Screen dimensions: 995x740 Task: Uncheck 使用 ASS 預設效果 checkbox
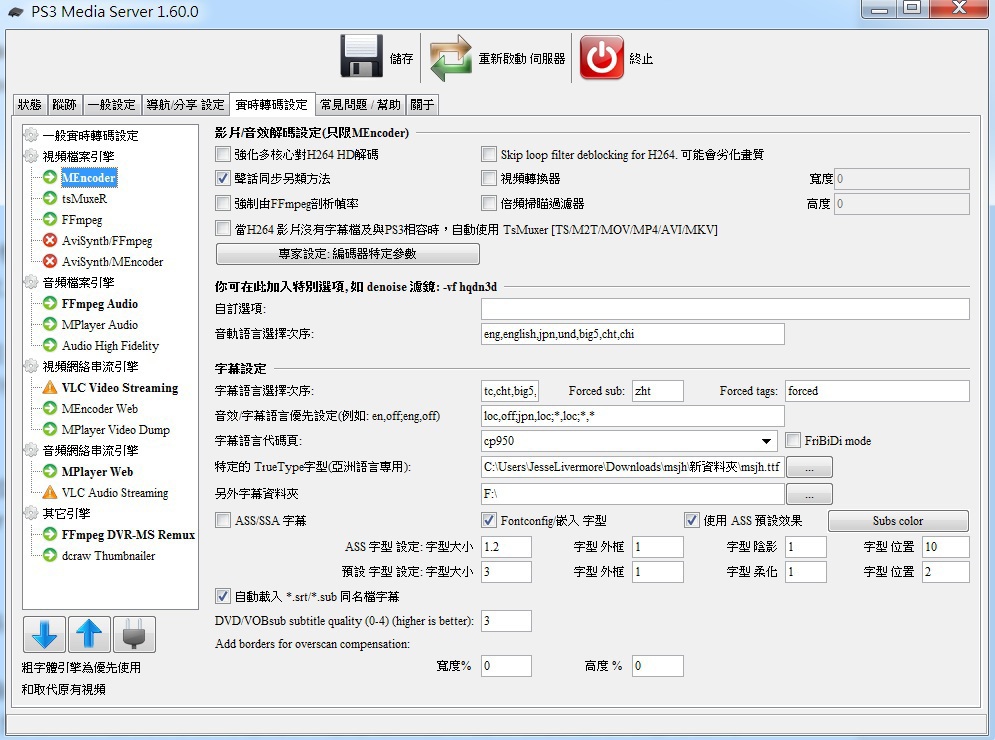pos(692,520)
